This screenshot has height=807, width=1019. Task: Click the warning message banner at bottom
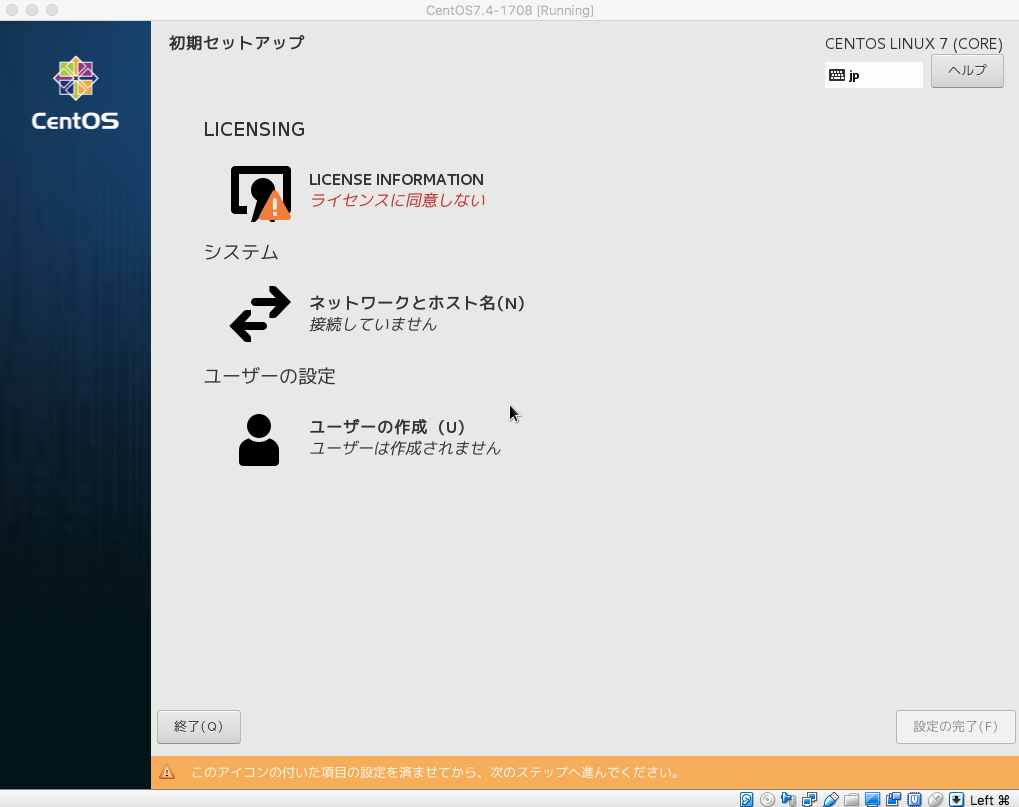[583, 772]
